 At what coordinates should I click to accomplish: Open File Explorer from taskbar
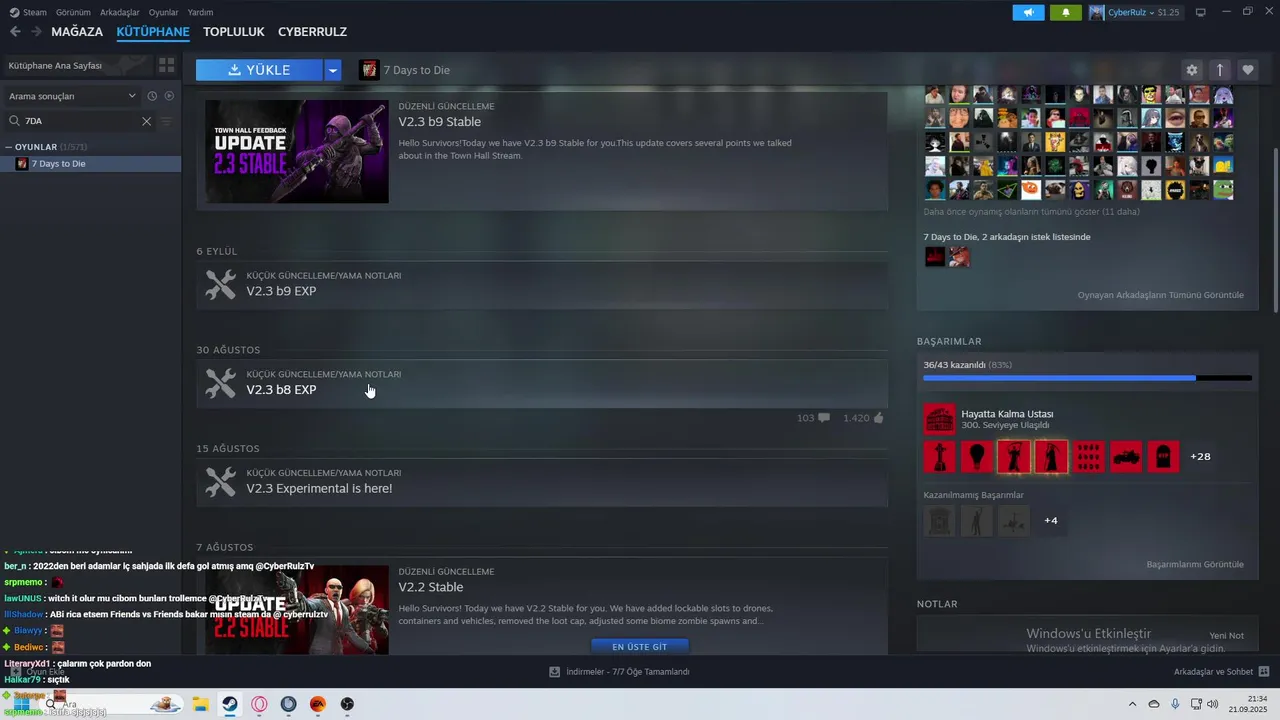coord(199,704)
